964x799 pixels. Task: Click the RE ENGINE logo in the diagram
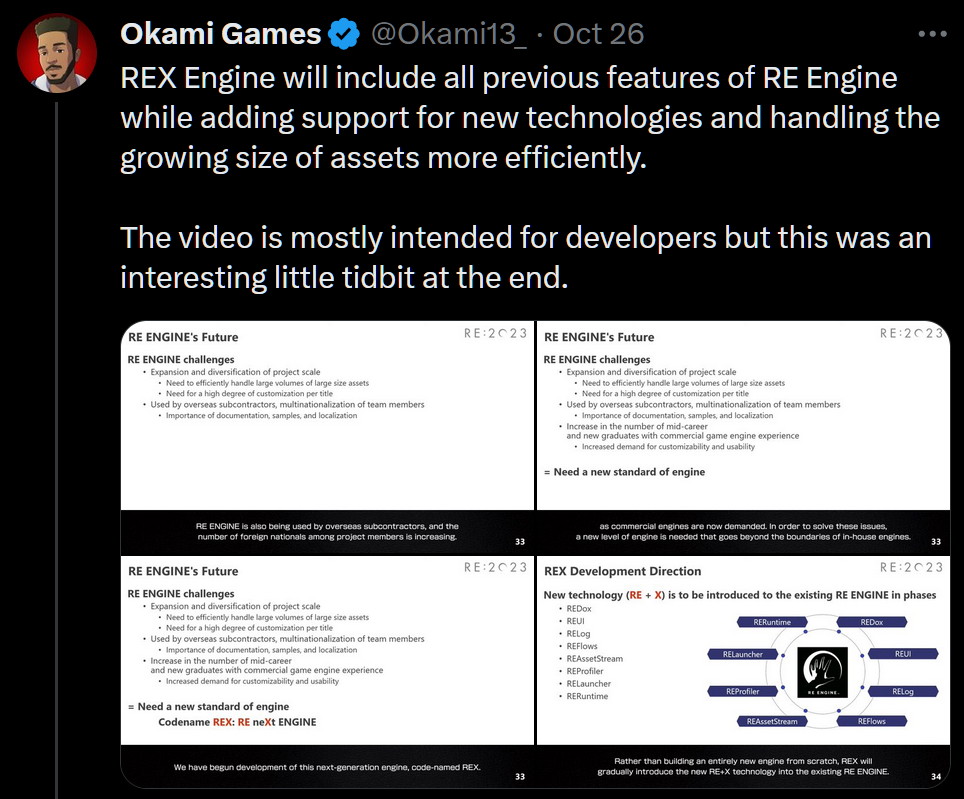point(820,672)
